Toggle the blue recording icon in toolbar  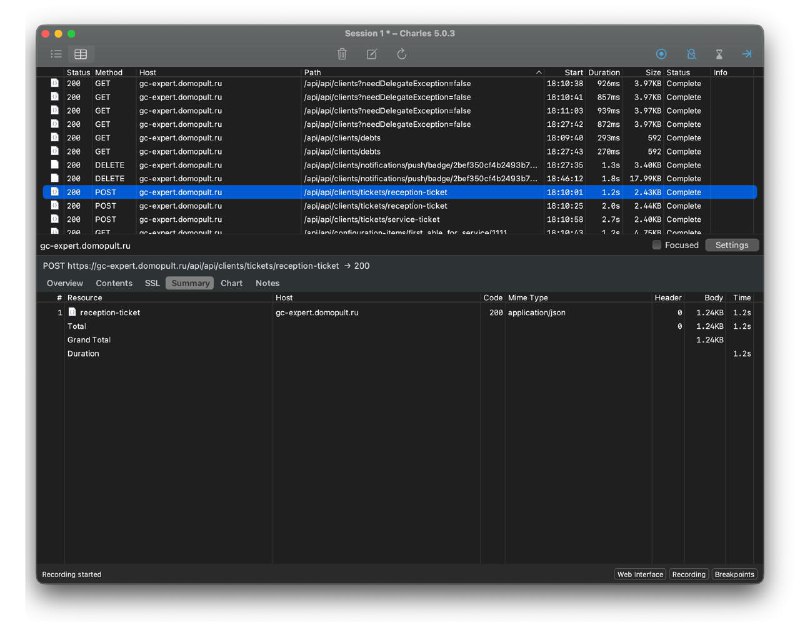pos(661,54)
